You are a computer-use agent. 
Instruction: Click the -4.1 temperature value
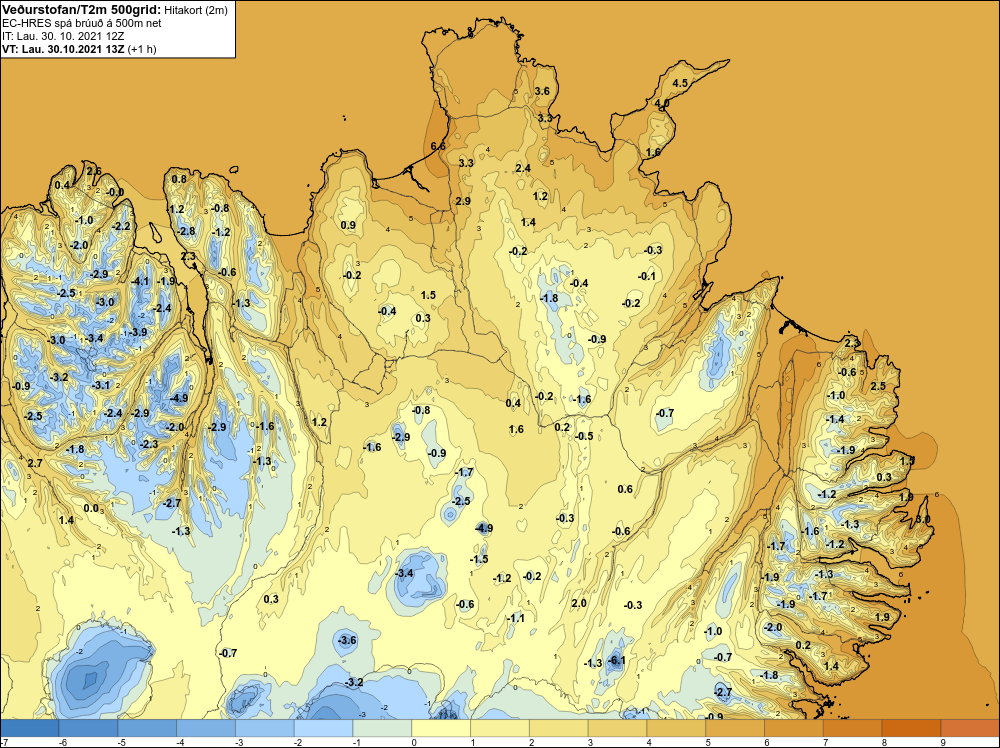140,281
